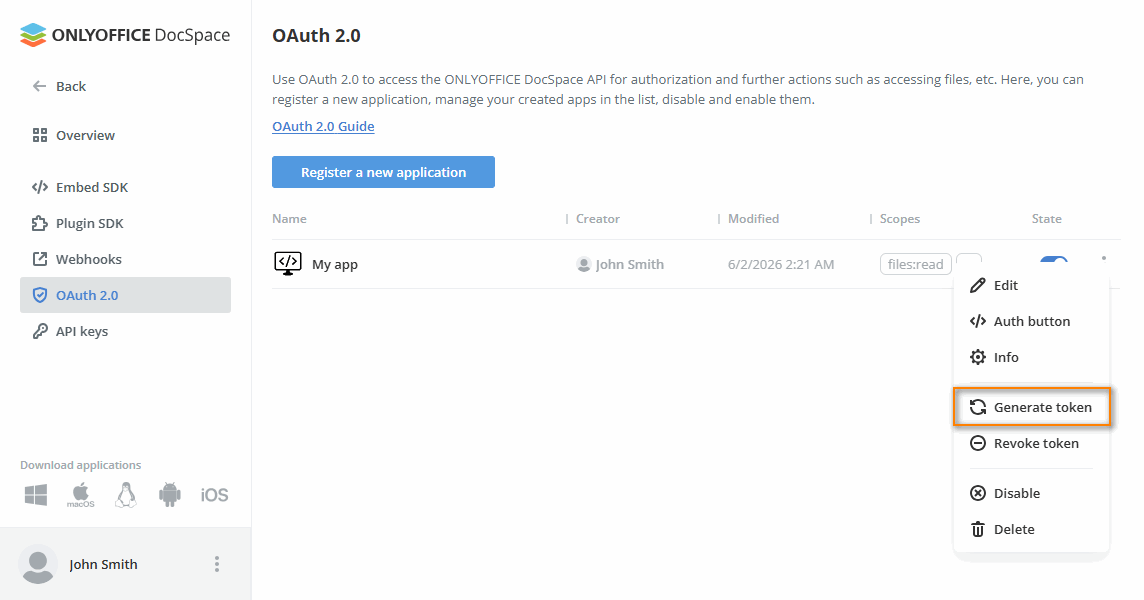Click the Delete trash icon
The width and height of the screenshot is (1144, 600).
point(978,529)
